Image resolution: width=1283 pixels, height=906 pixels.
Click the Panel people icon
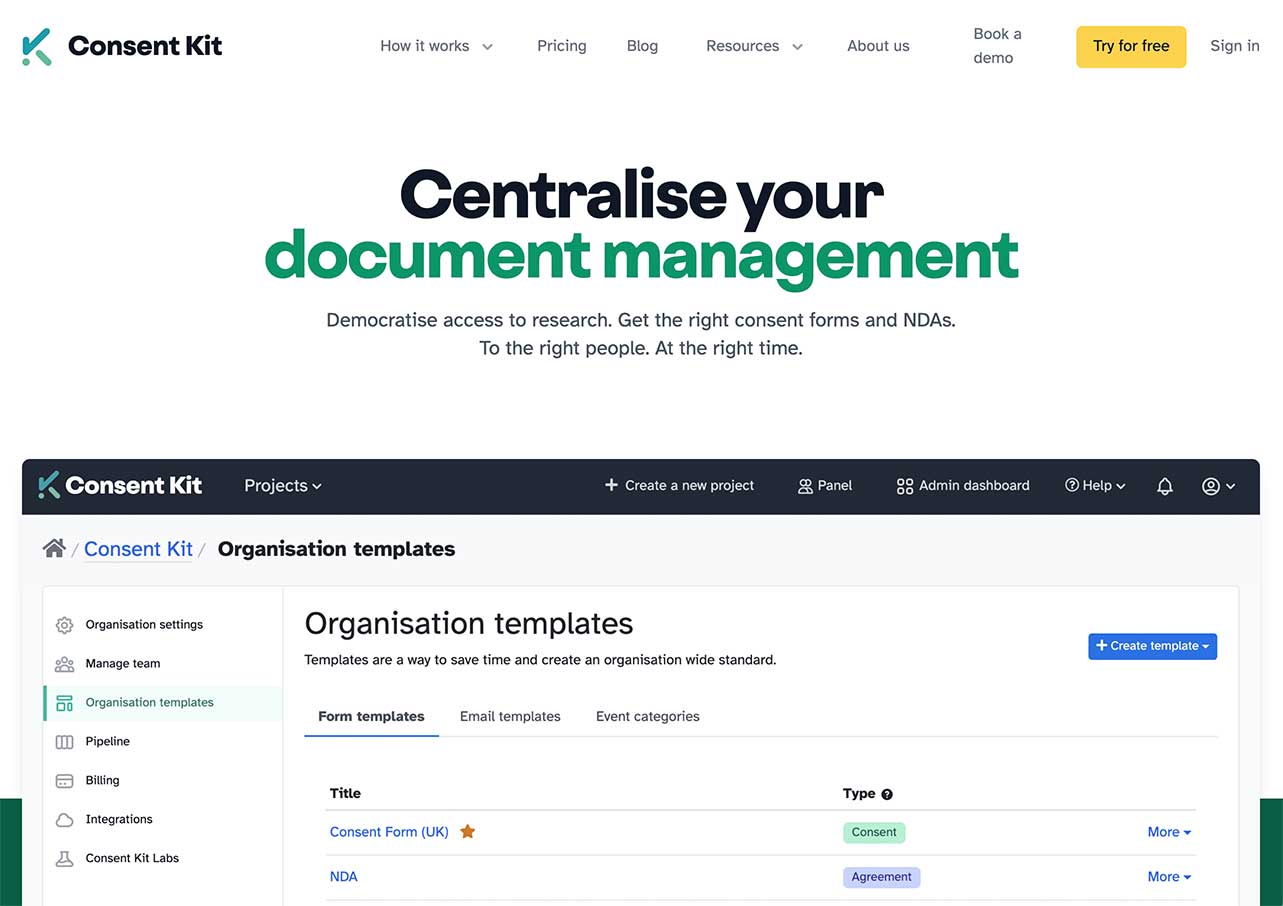coord(805,486)
